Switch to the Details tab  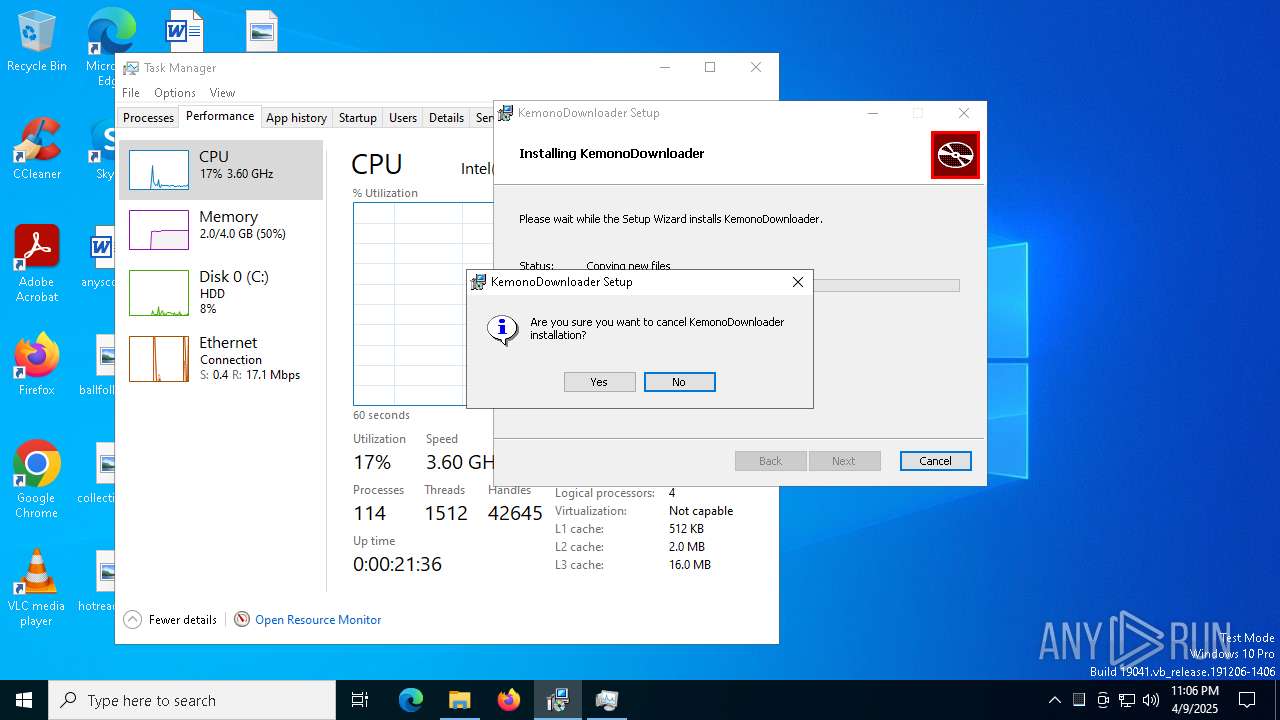tap(446, 118)
